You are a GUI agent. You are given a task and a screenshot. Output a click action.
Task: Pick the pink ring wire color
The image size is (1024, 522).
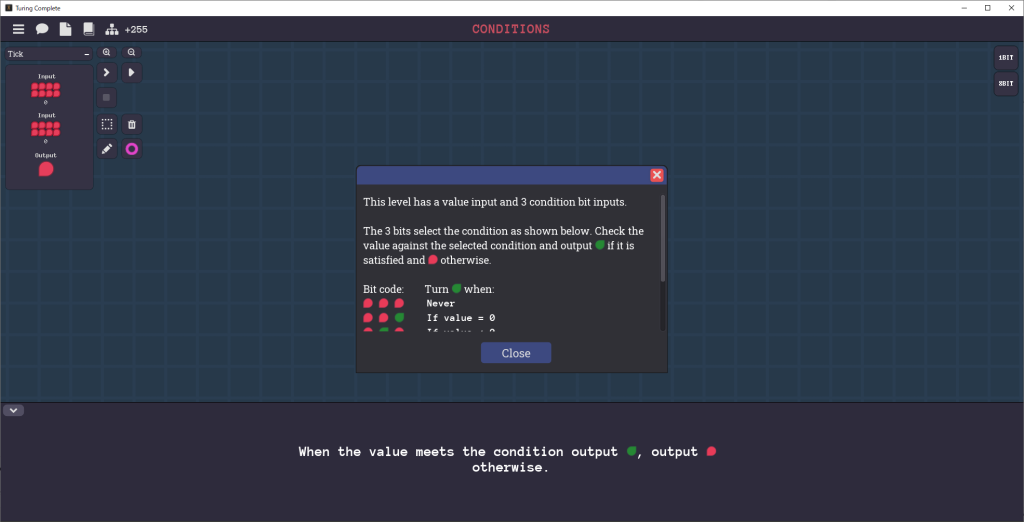point(131,149)
